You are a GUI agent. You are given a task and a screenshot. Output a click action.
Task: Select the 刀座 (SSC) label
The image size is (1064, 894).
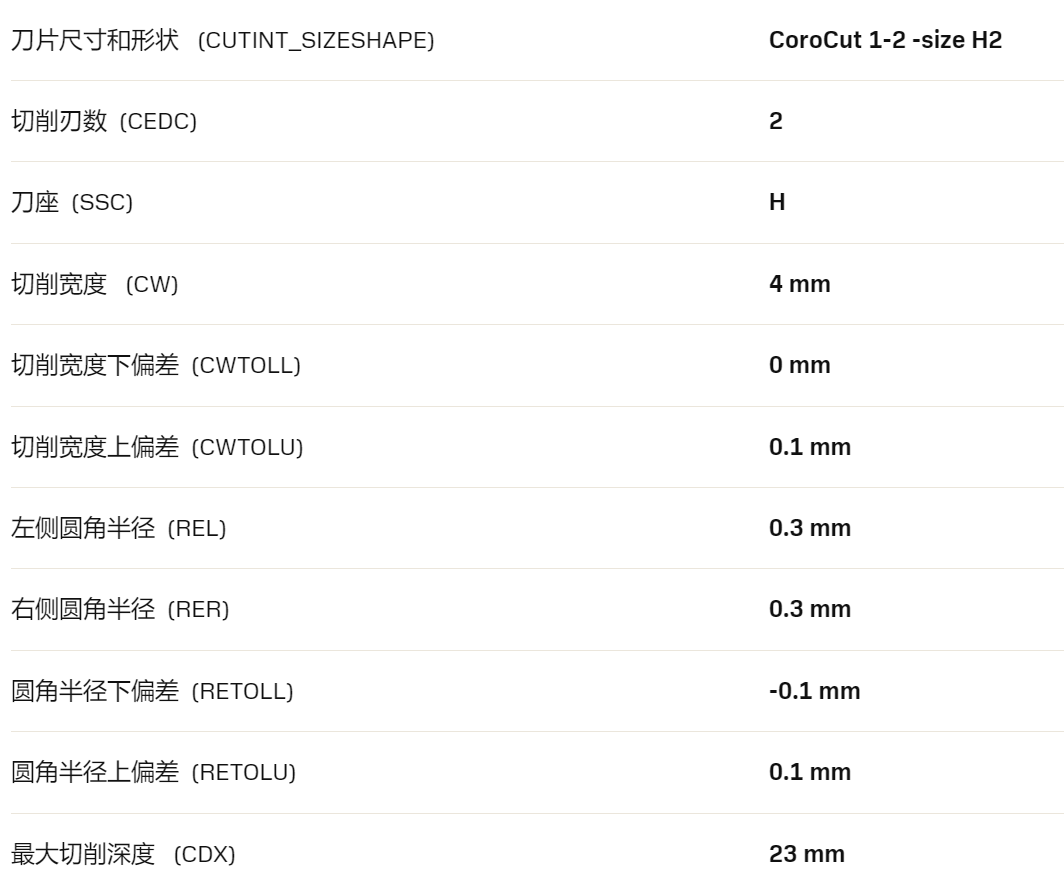[x=72, y=202]
